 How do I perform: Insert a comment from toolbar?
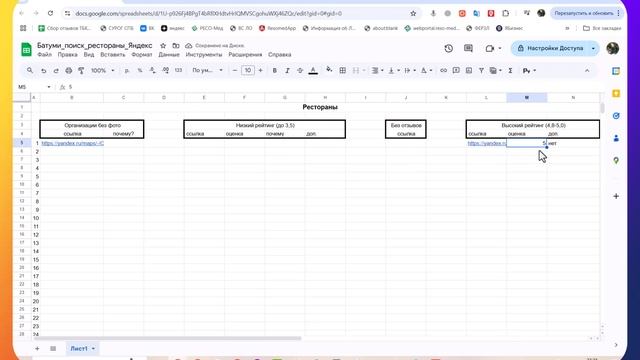click(456, 71)
